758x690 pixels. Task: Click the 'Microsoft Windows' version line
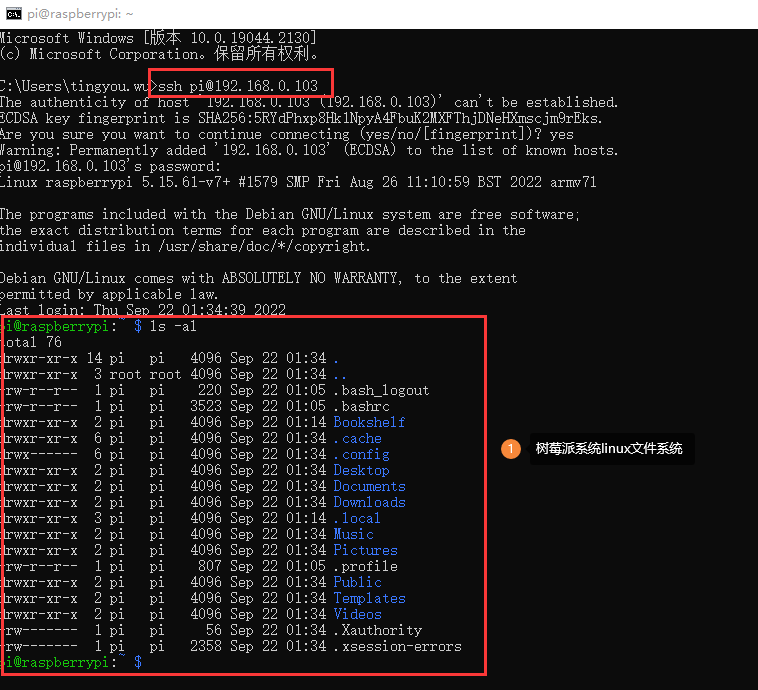(x=158, y=38)
